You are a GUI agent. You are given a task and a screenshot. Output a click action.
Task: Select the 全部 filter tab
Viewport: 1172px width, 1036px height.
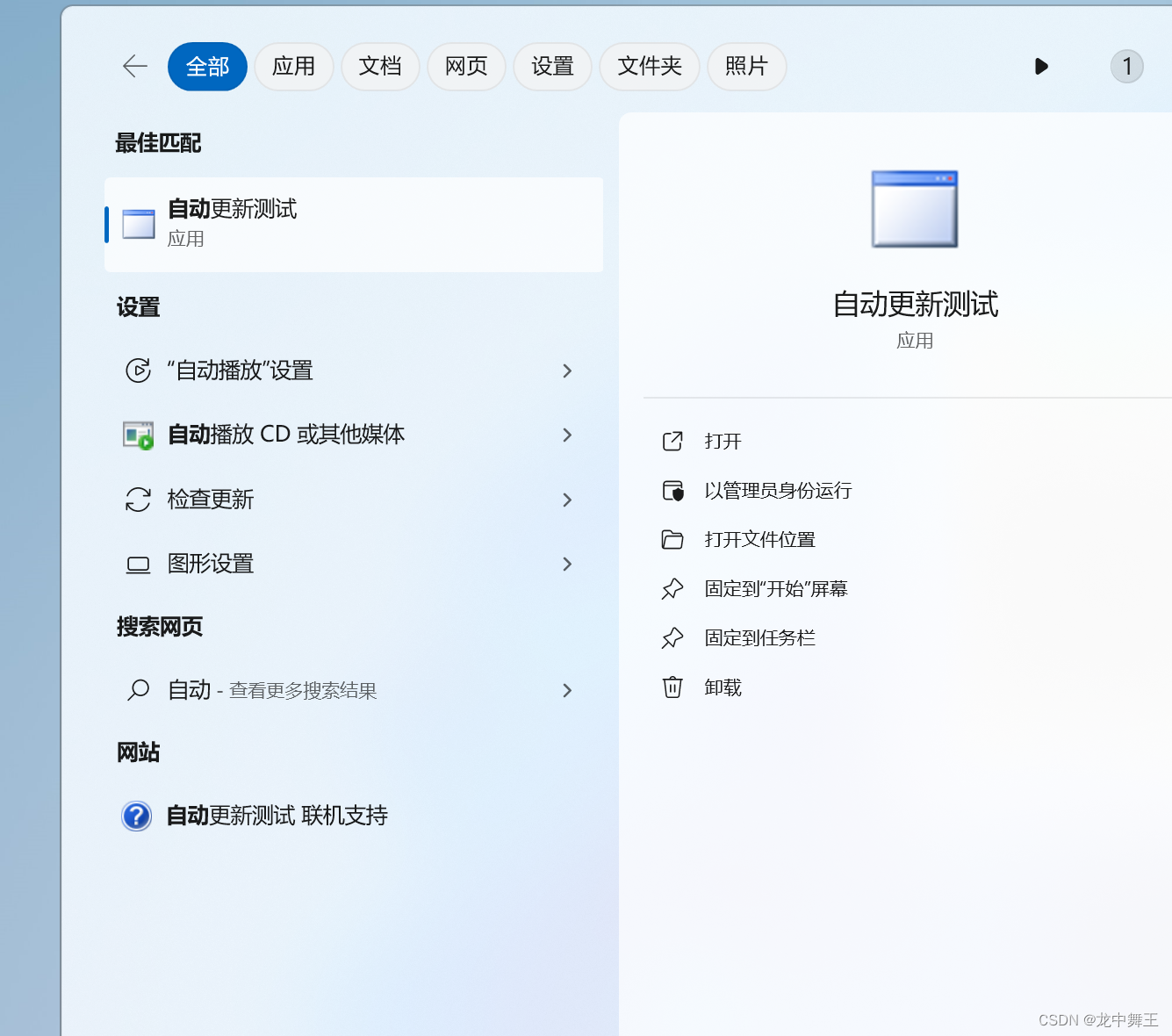[207, 67]
